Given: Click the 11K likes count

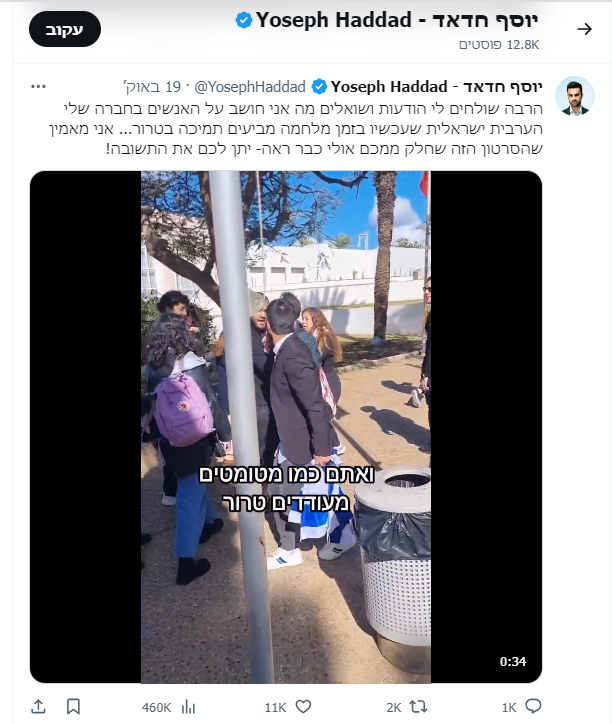Looking at the screenshot, I should click(x=275, y=707).
